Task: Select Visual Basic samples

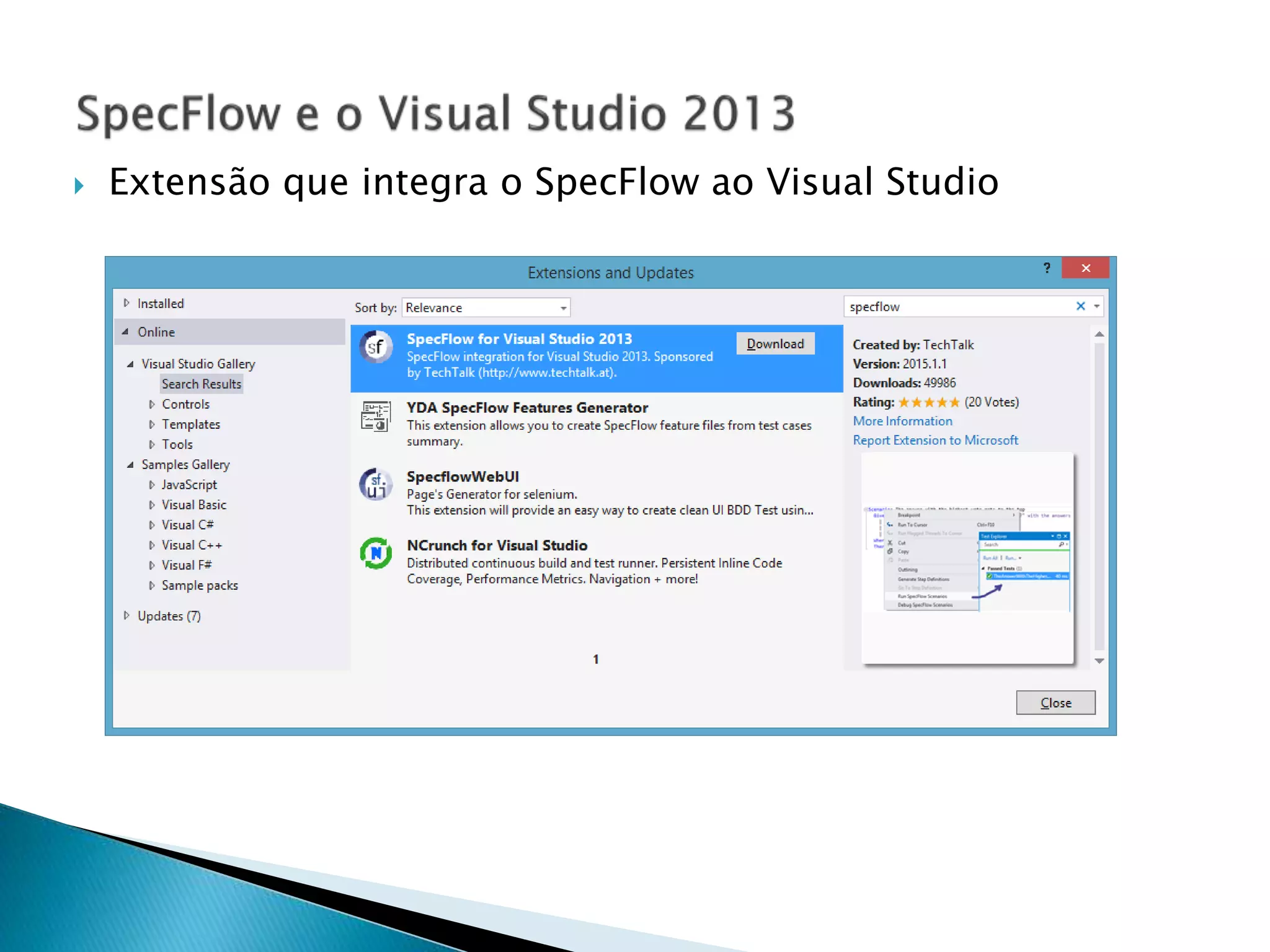Action: pos(194,505)
